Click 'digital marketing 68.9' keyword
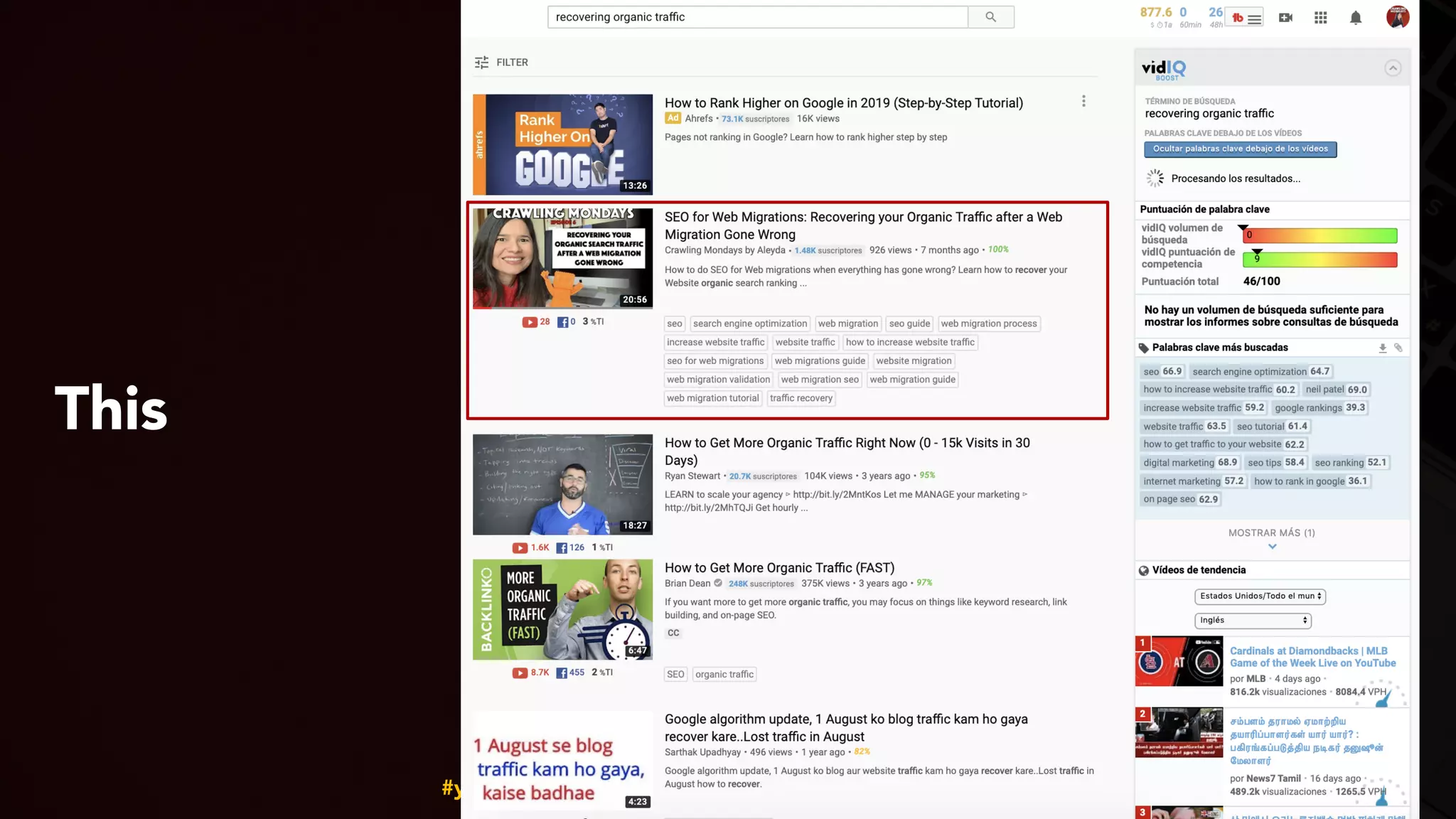 pyautogui.click(x=1190, y=463)
